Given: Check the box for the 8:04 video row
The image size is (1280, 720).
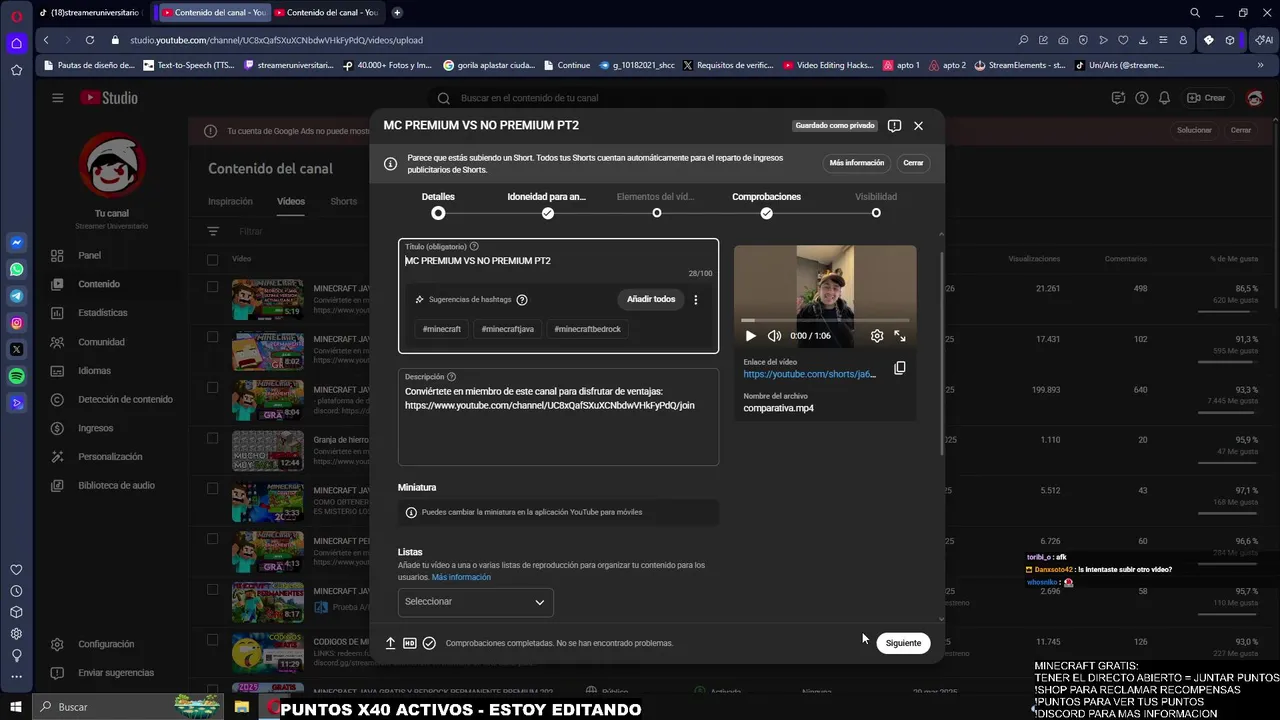Looking at the screenshot, I should (212, 387).
